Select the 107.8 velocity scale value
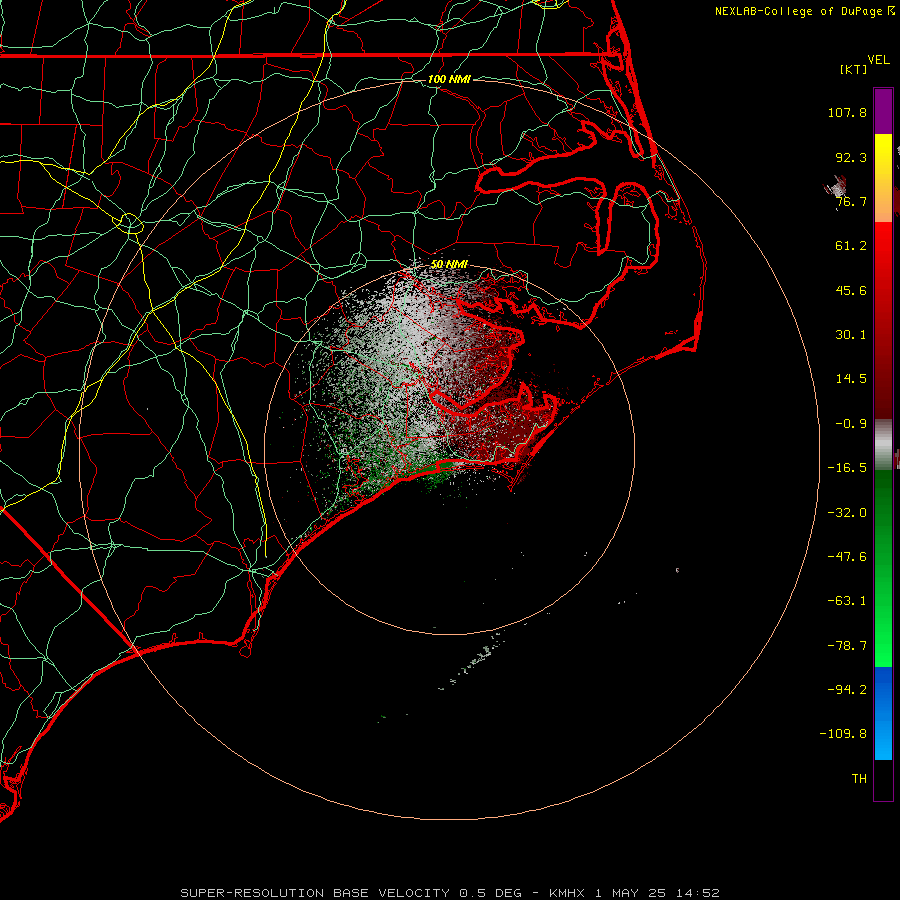Screen dimensions: 900x900 (x=847, y=112)
